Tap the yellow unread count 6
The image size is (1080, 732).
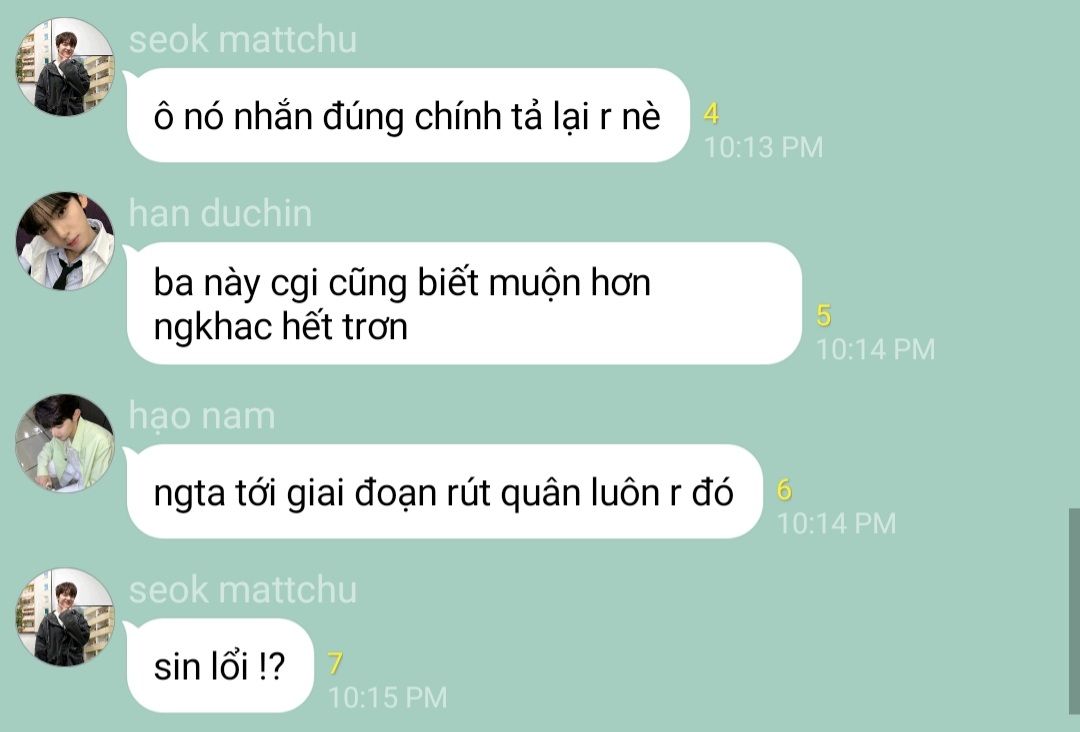coord(785,490)
